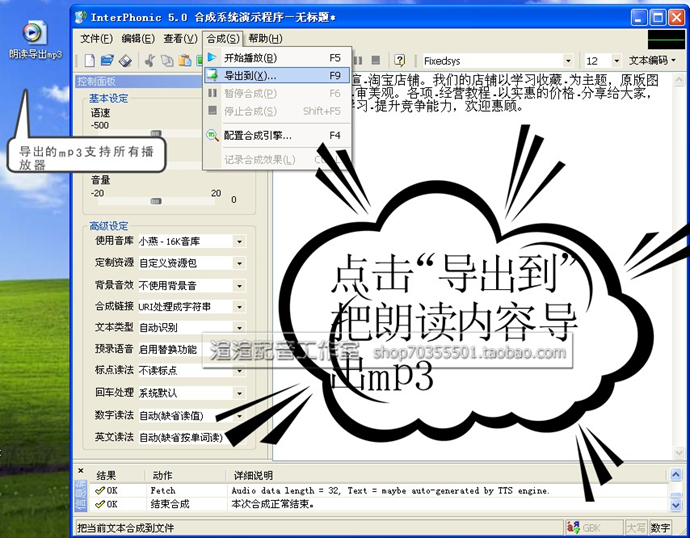The width and height of the screenshot is (690, 538).
Task: Click the Help question mark icon
Action: (x=399, y=60)
